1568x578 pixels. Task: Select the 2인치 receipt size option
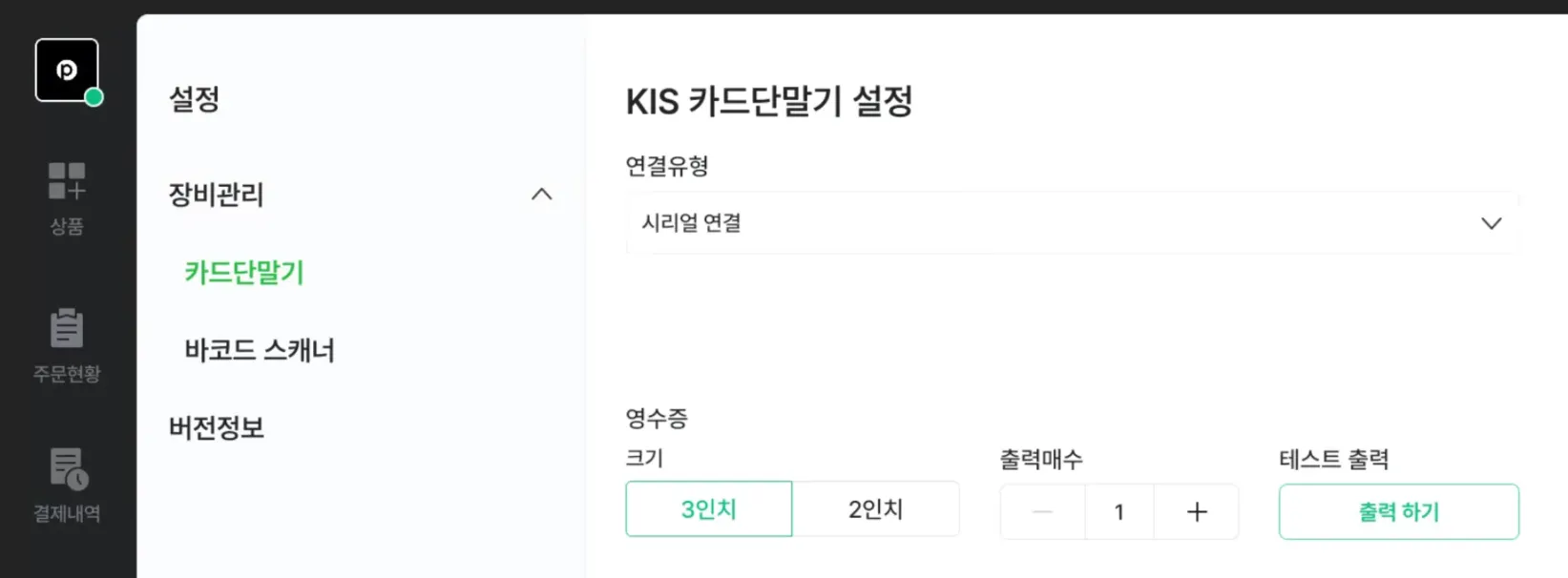click(875, 509)
